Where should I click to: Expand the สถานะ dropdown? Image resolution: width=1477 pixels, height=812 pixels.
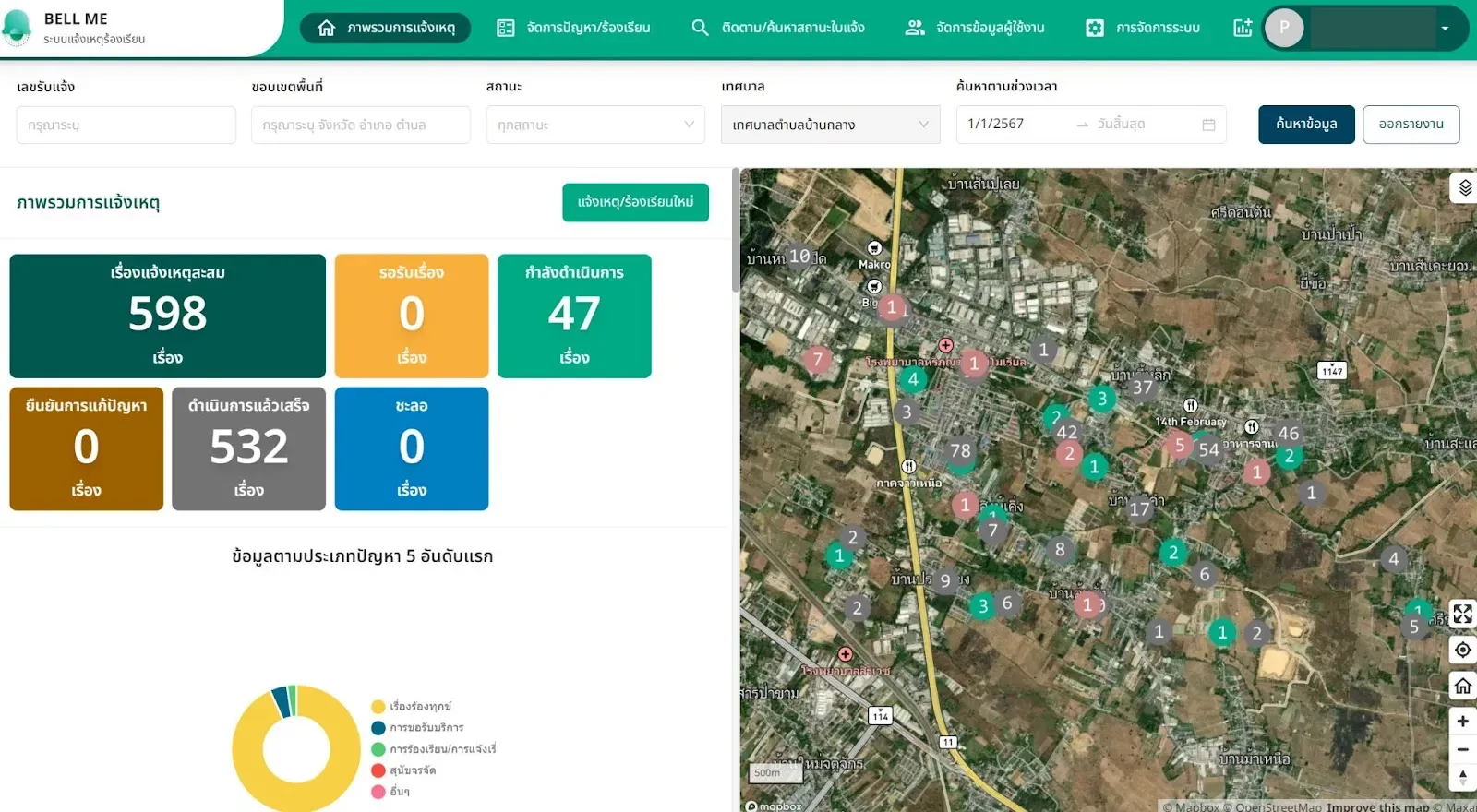595,125
